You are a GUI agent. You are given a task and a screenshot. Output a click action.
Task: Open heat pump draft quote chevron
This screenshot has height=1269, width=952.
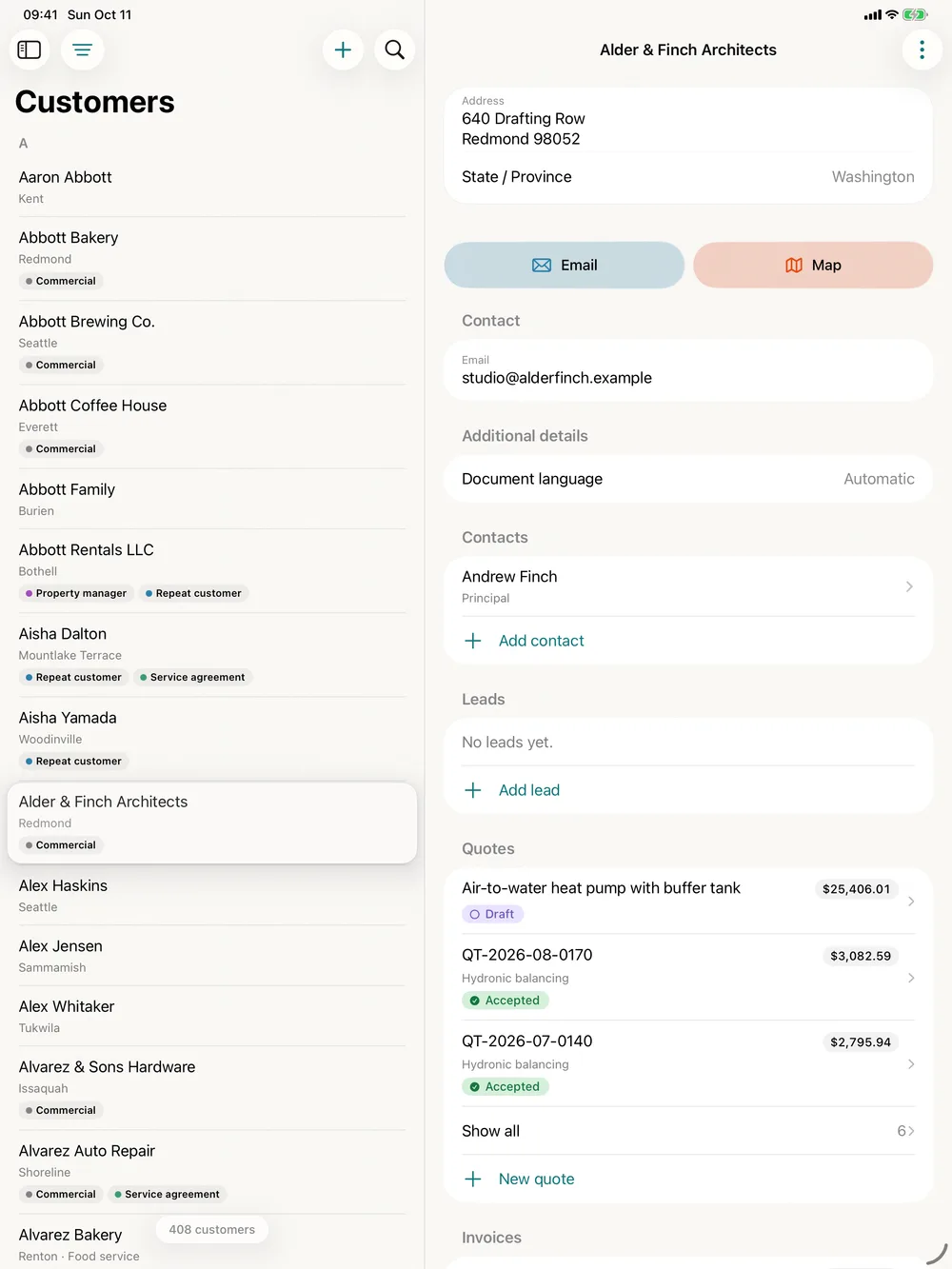(911, 901)
